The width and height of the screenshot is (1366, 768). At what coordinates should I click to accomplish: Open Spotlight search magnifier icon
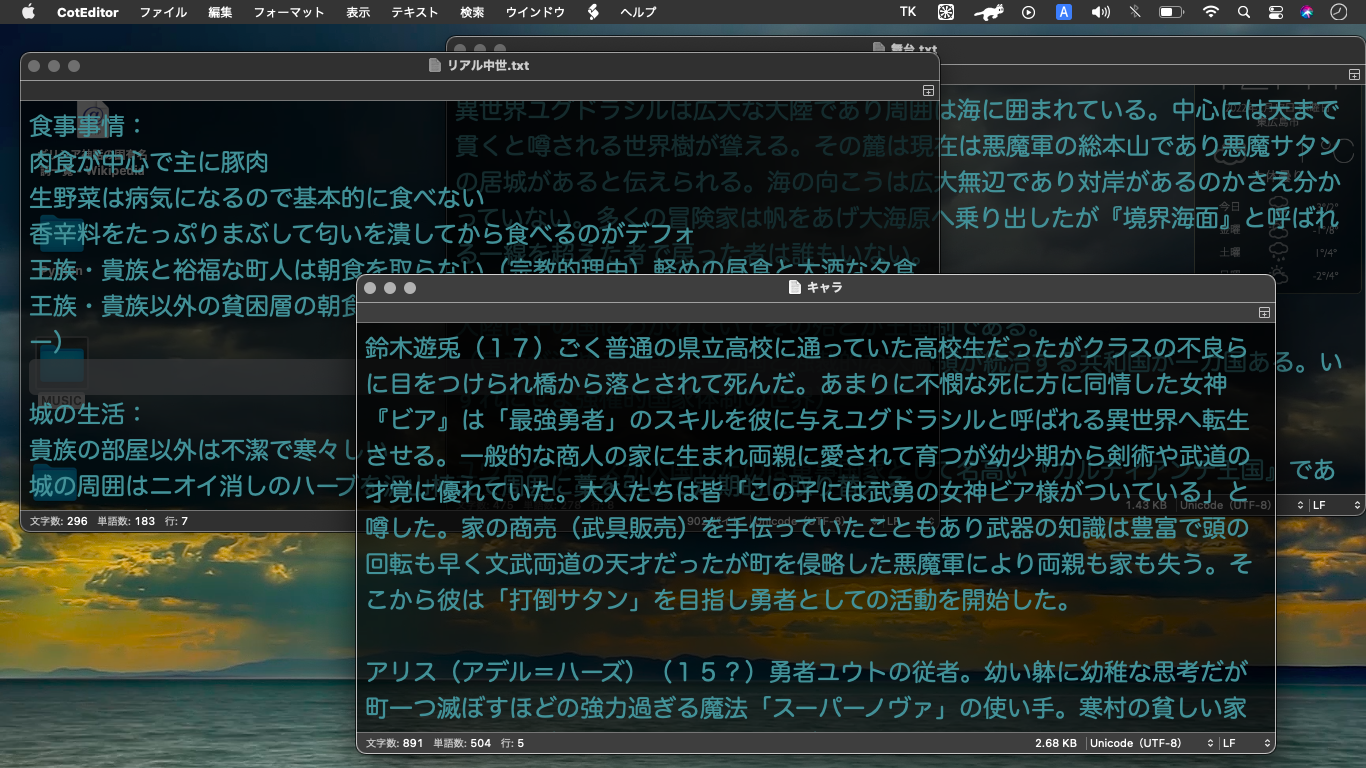(1244, 12)
